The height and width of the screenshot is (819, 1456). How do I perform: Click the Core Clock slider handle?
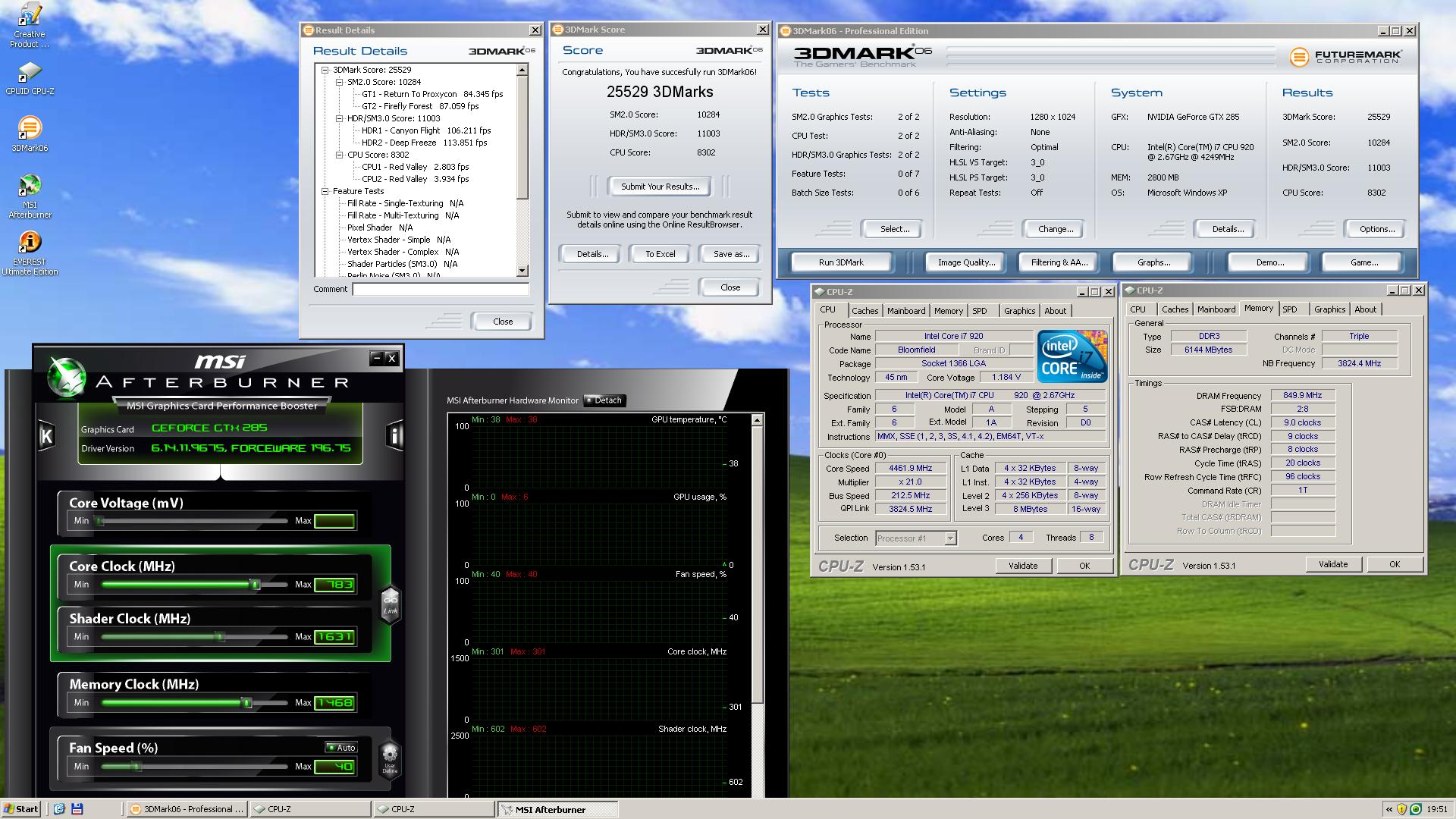256,585
